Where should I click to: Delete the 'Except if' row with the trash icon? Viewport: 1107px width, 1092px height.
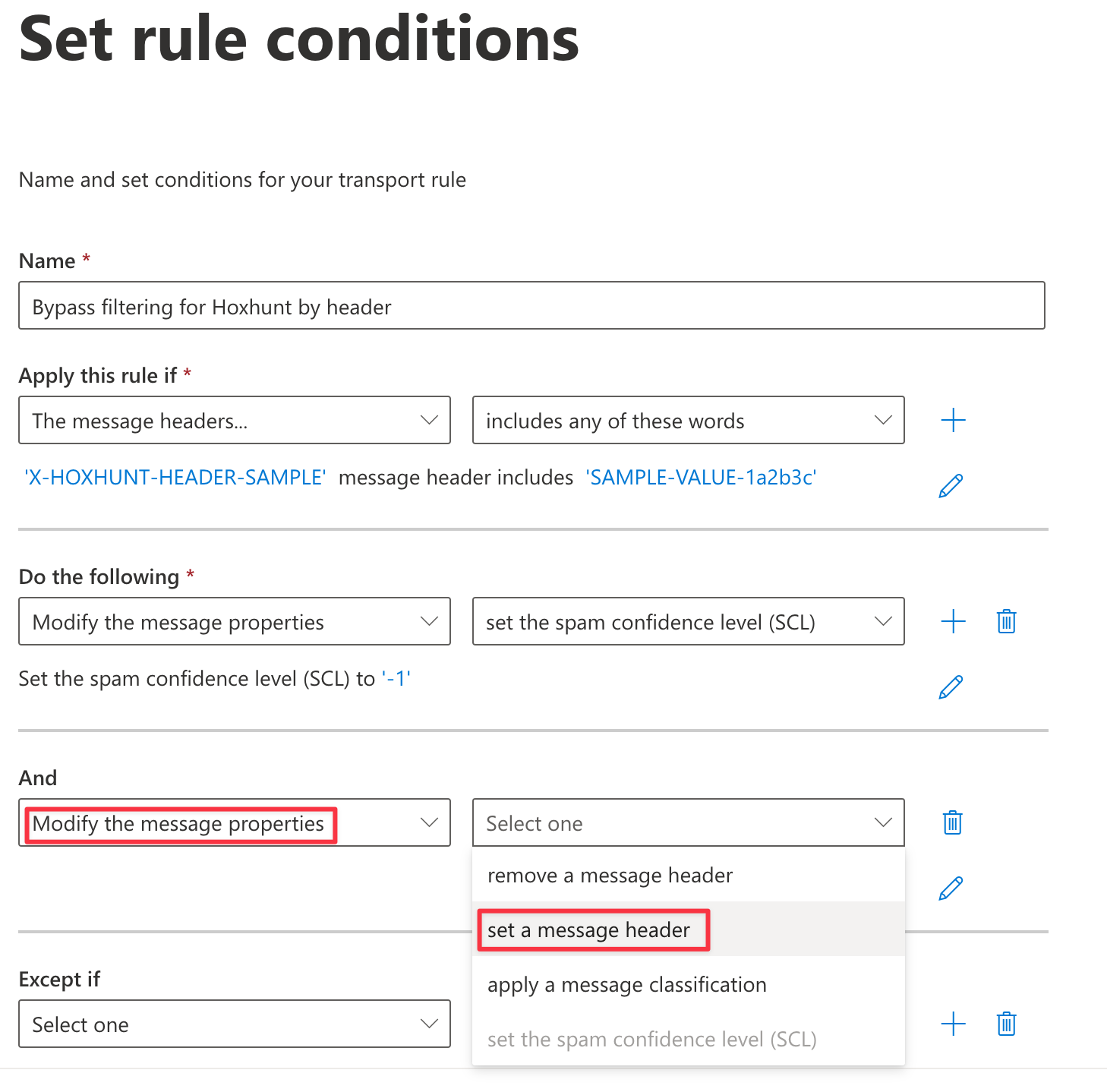click(1006, 1024)
